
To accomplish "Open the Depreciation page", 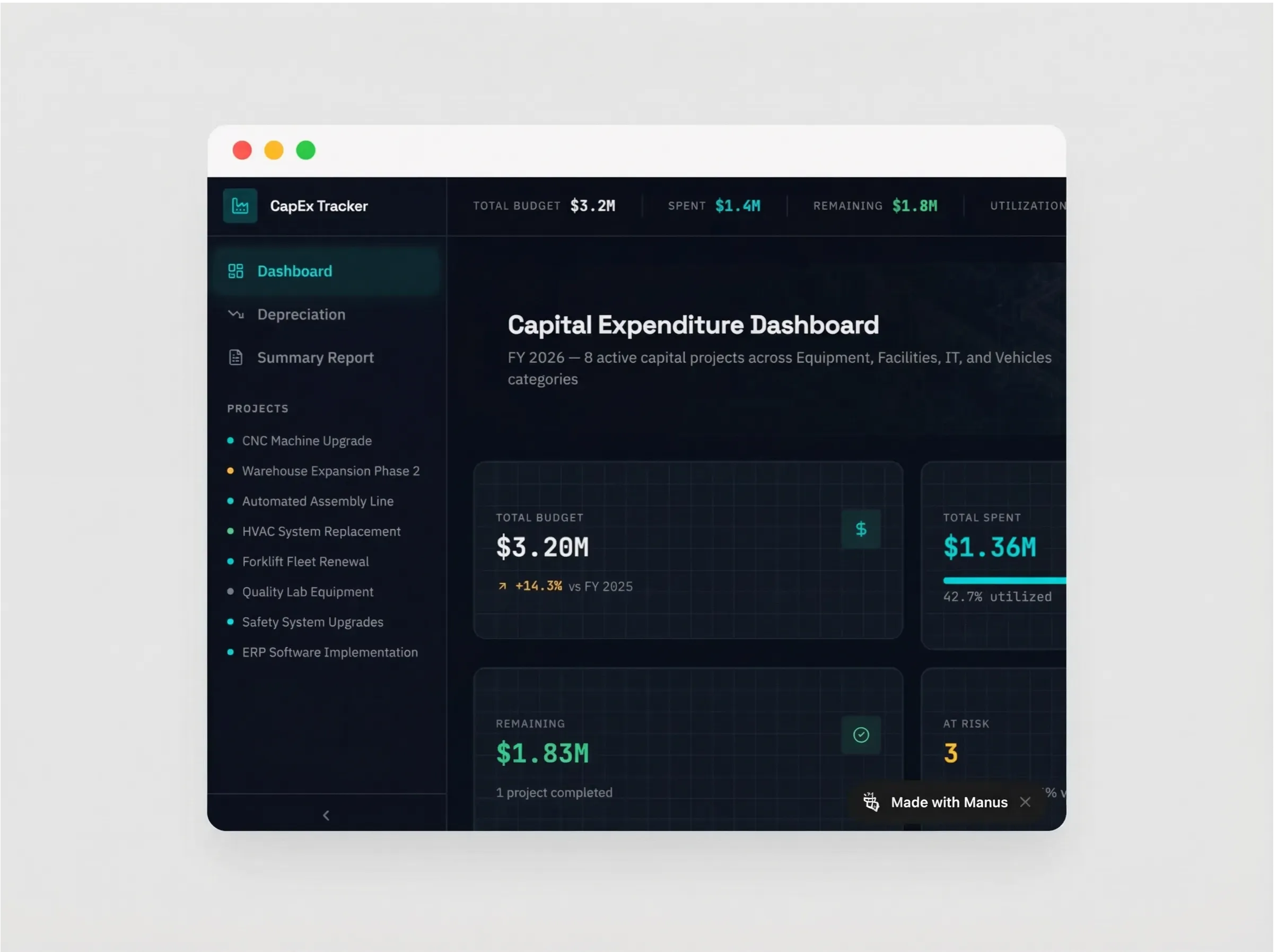I will (x=301, y=314).
